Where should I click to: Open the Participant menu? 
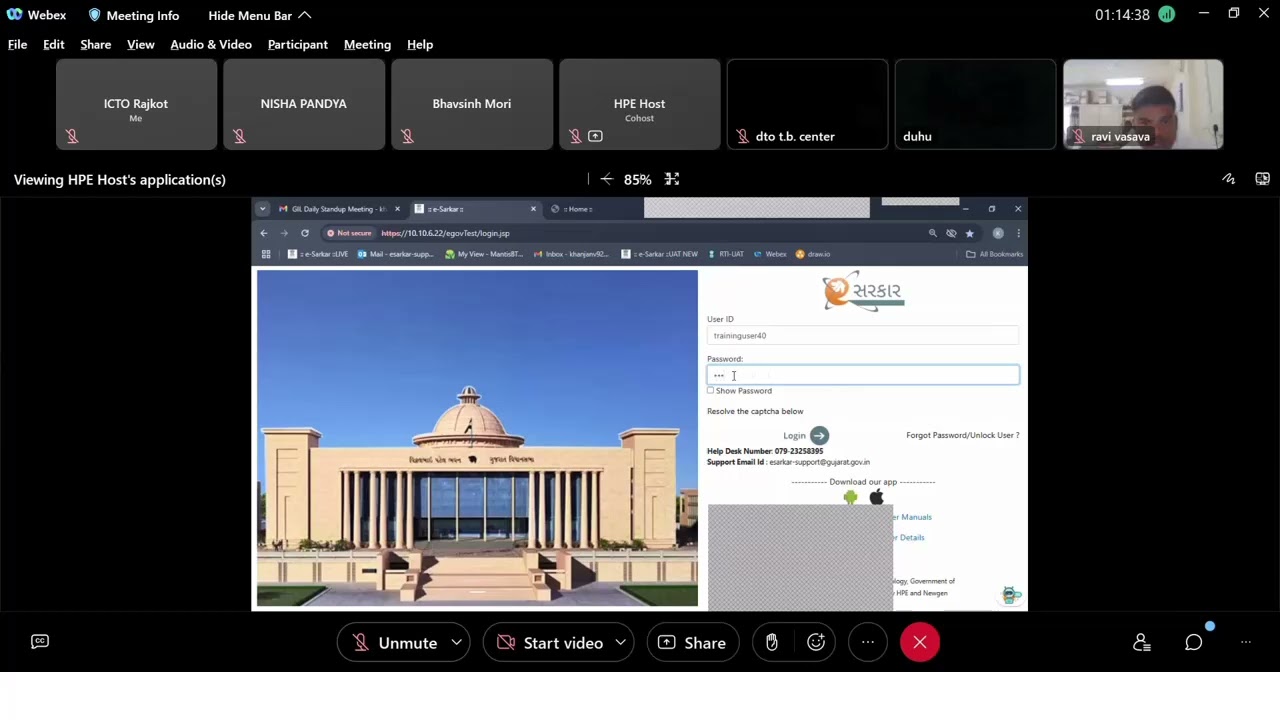pyautogui.click(x=297, y=44)
